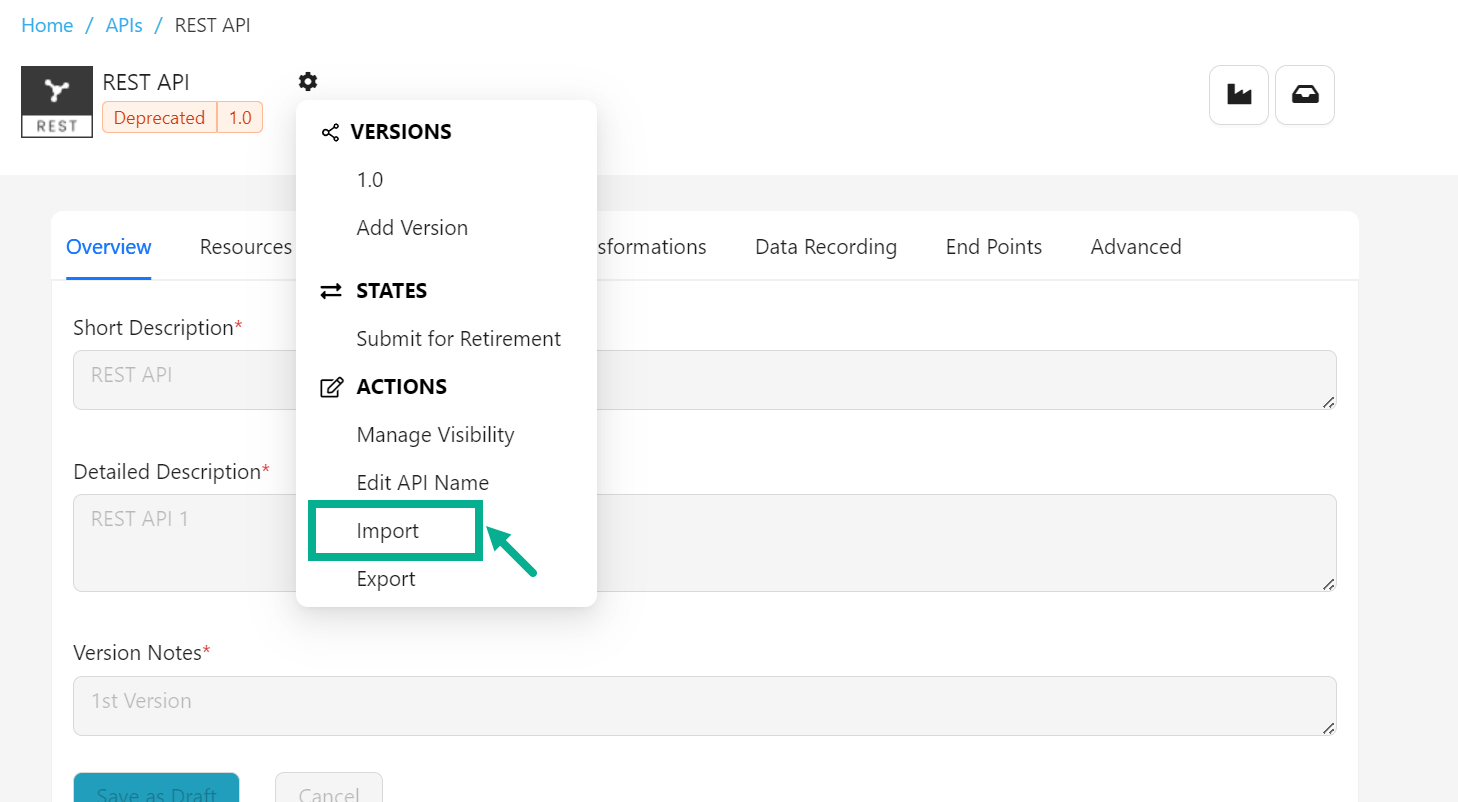Go to Home via breadcrumb link

47,25
